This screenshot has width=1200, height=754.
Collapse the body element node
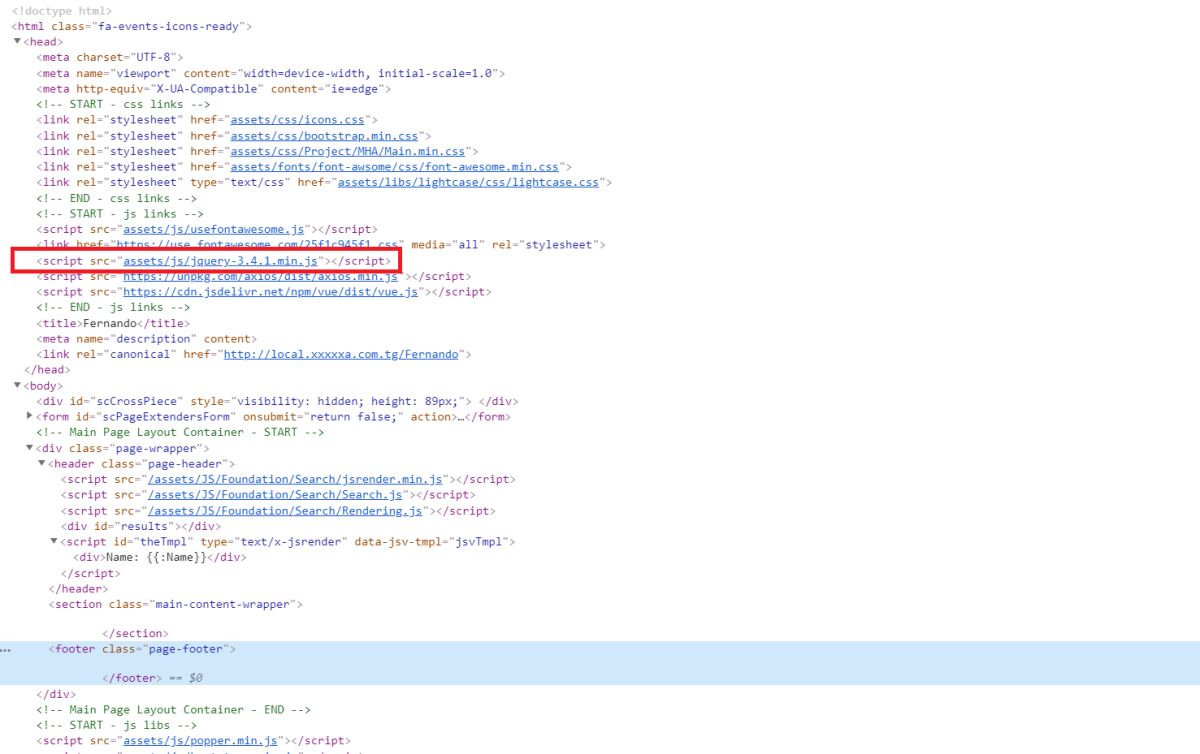click(17, 386)
